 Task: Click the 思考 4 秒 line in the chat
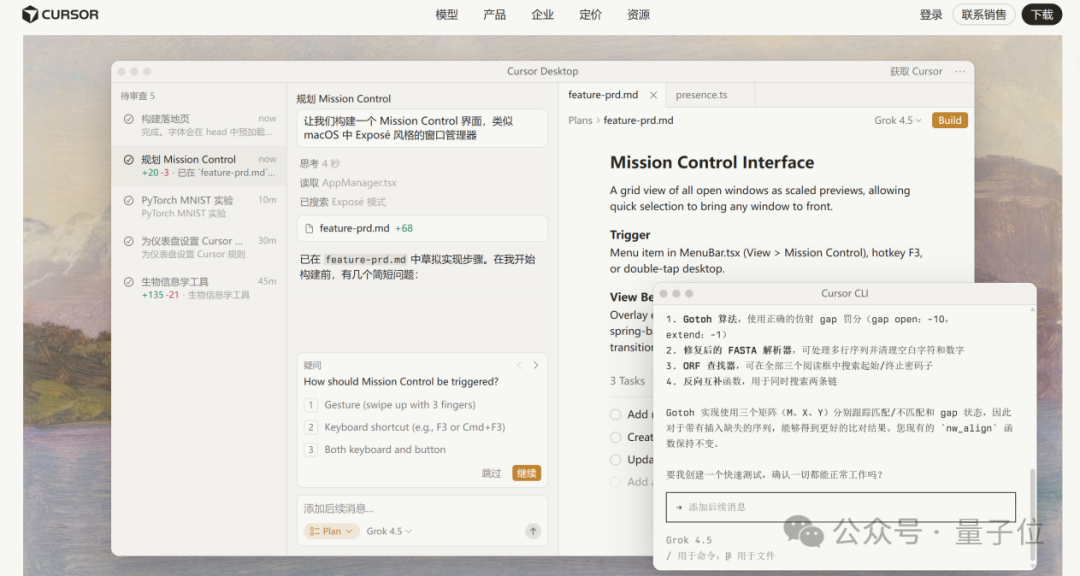[320, 163]
